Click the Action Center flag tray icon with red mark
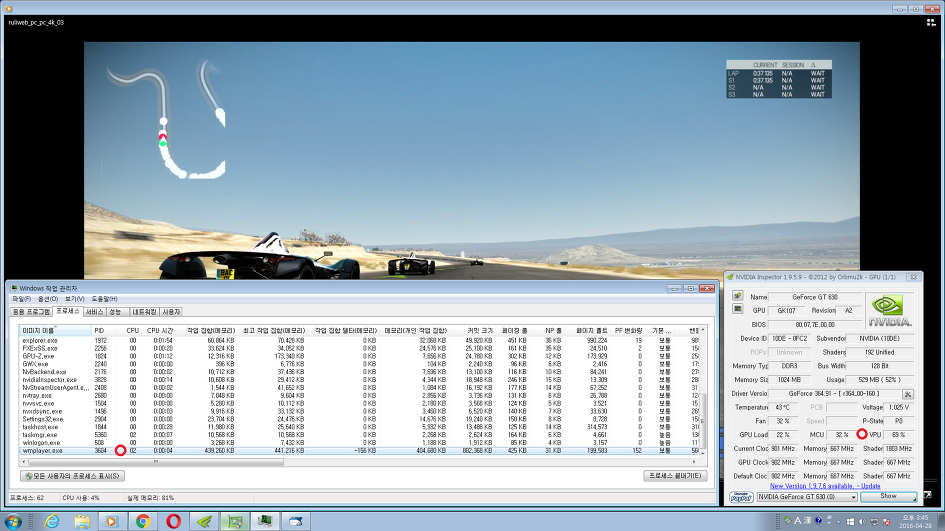 (886, 521)
